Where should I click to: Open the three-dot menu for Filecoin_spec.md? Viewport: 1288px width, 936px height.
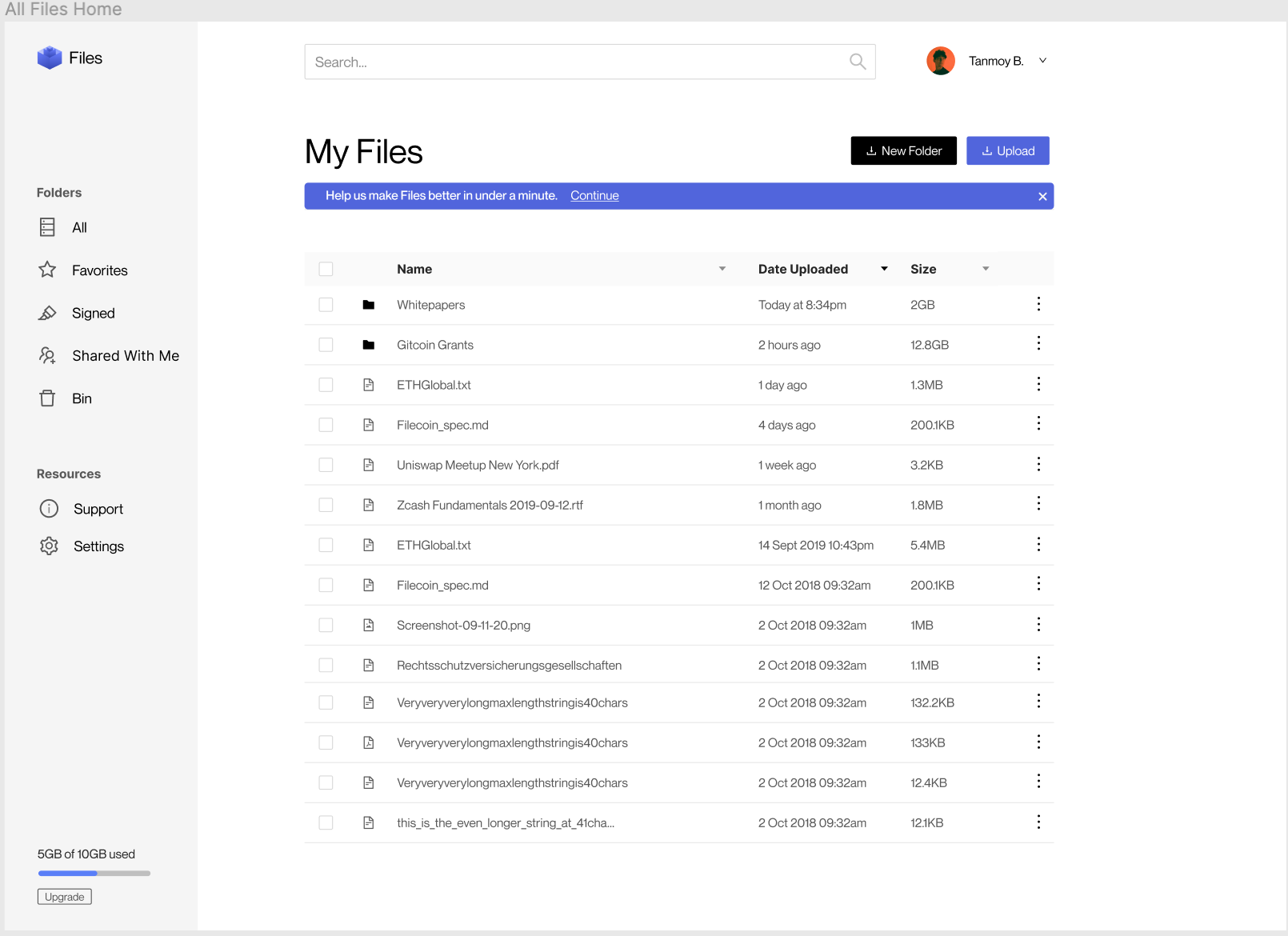tap(1038, 424)
